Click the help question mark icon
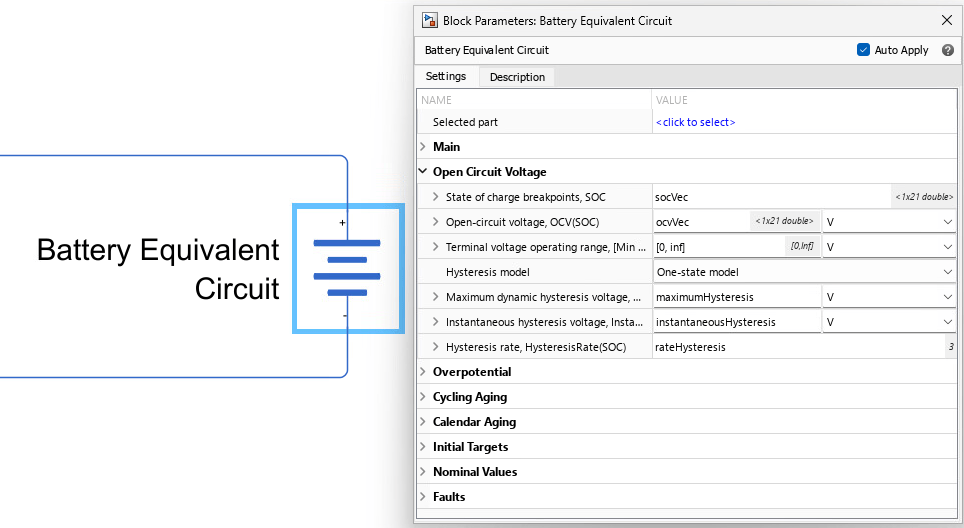964x528 pixels. point(947,50)
